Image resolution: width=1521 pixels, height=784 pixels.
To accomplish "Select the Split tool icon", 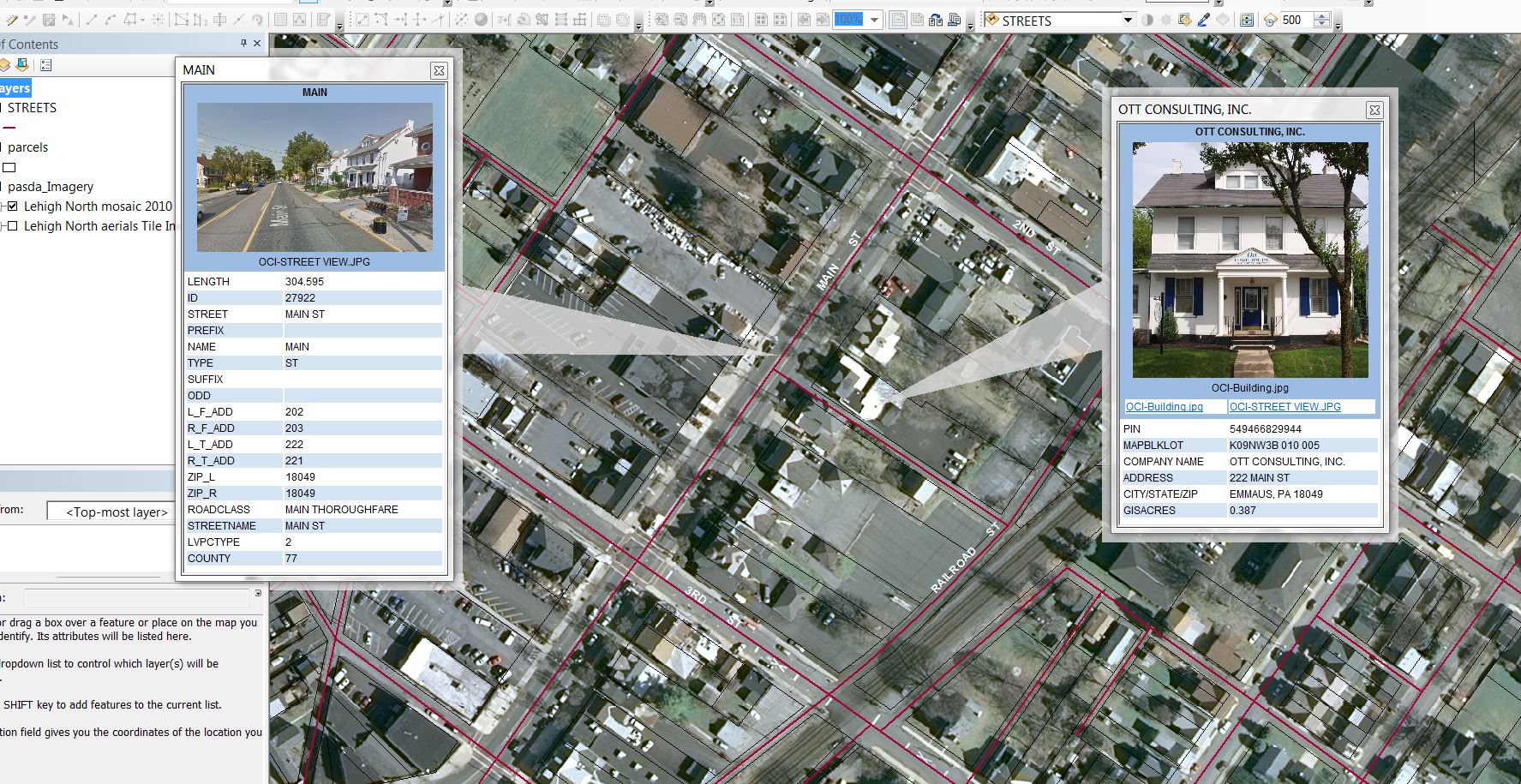I will tap(238, 20).
